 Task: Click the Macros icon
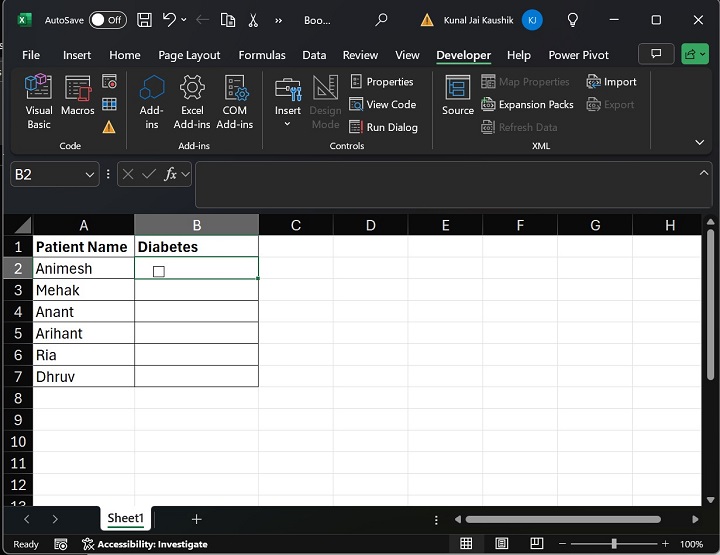[x=77, y=100]
